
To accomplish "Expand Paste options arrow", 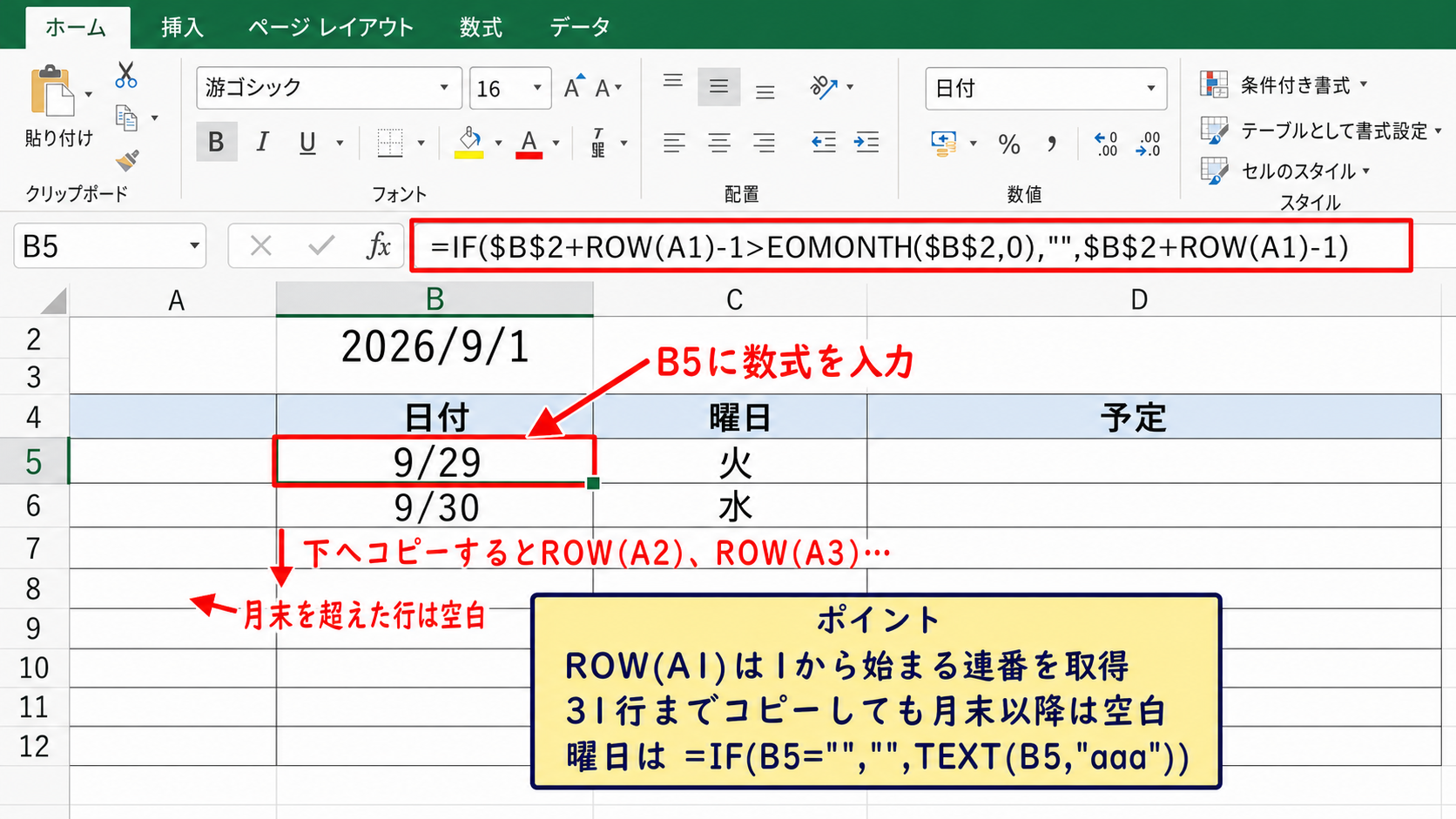I will [89, 94].
